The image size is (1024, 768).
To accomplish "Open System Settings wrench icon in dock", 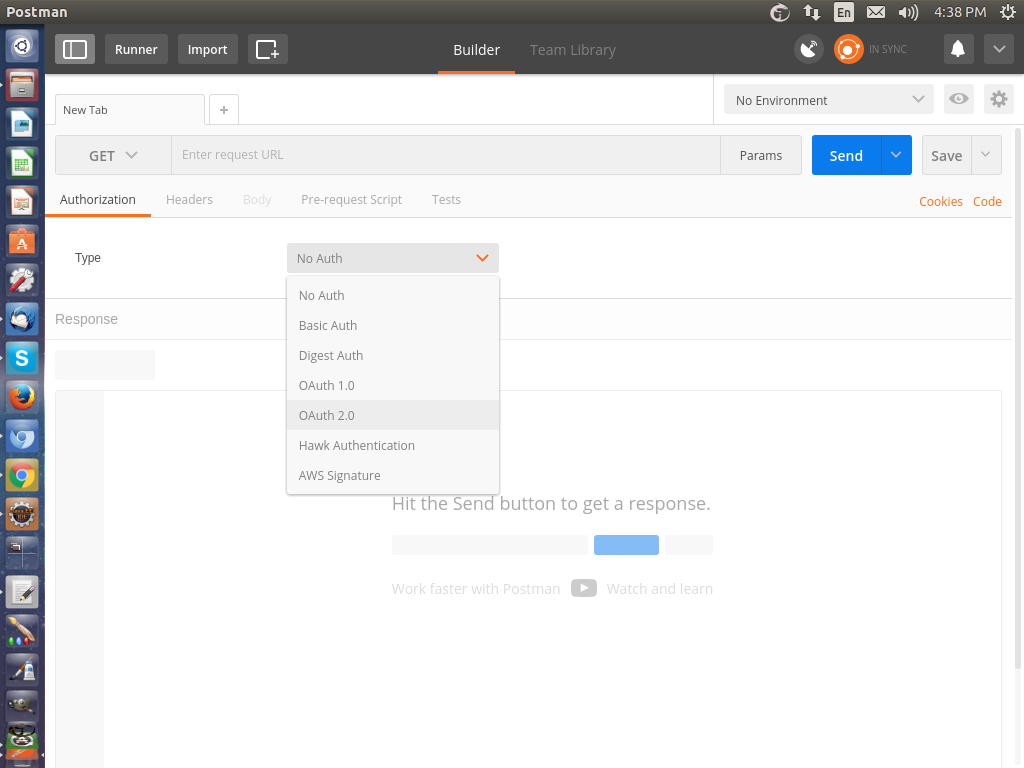I will [x=22, y=280].
